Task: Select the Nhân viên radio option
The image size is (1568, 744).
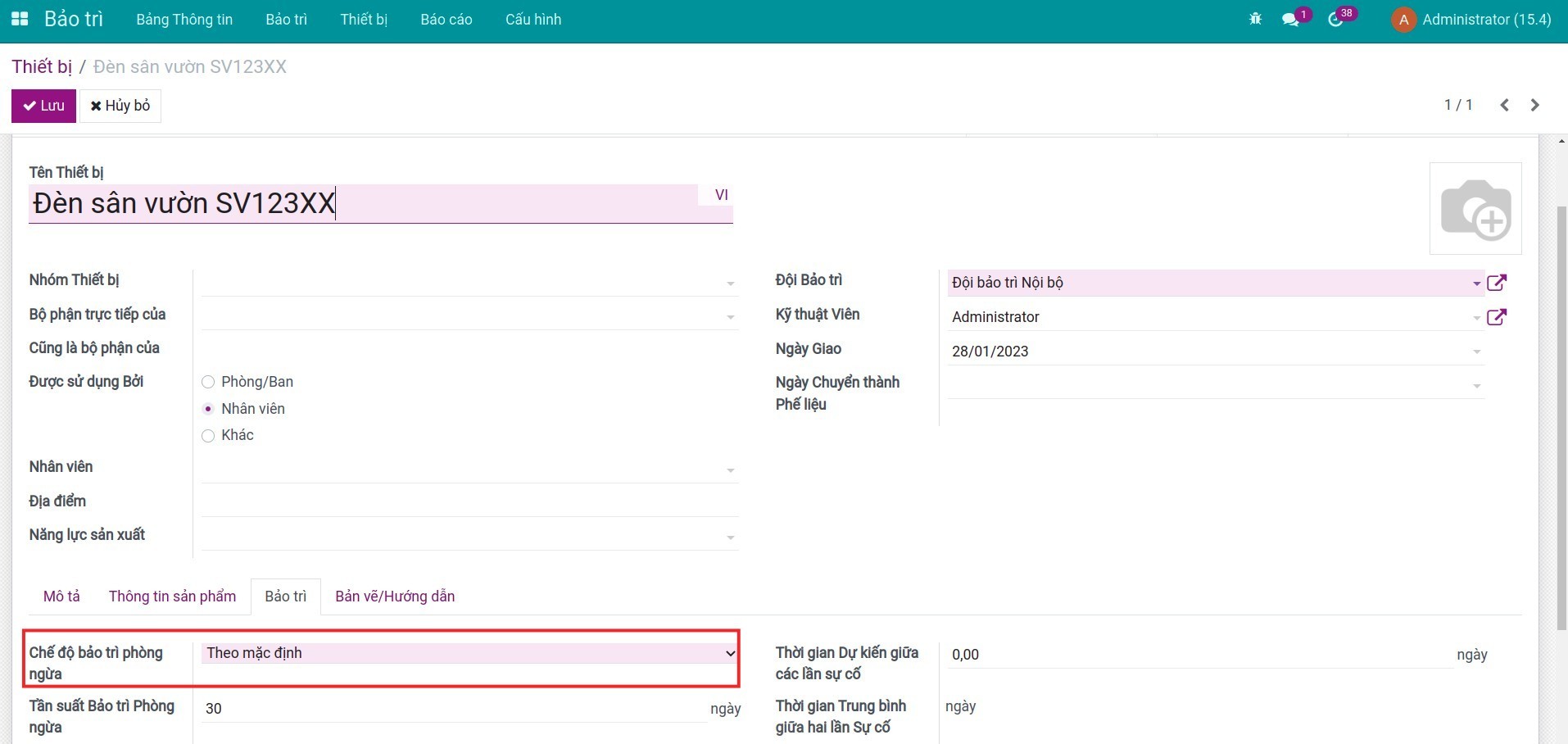Action: [208, 409]
